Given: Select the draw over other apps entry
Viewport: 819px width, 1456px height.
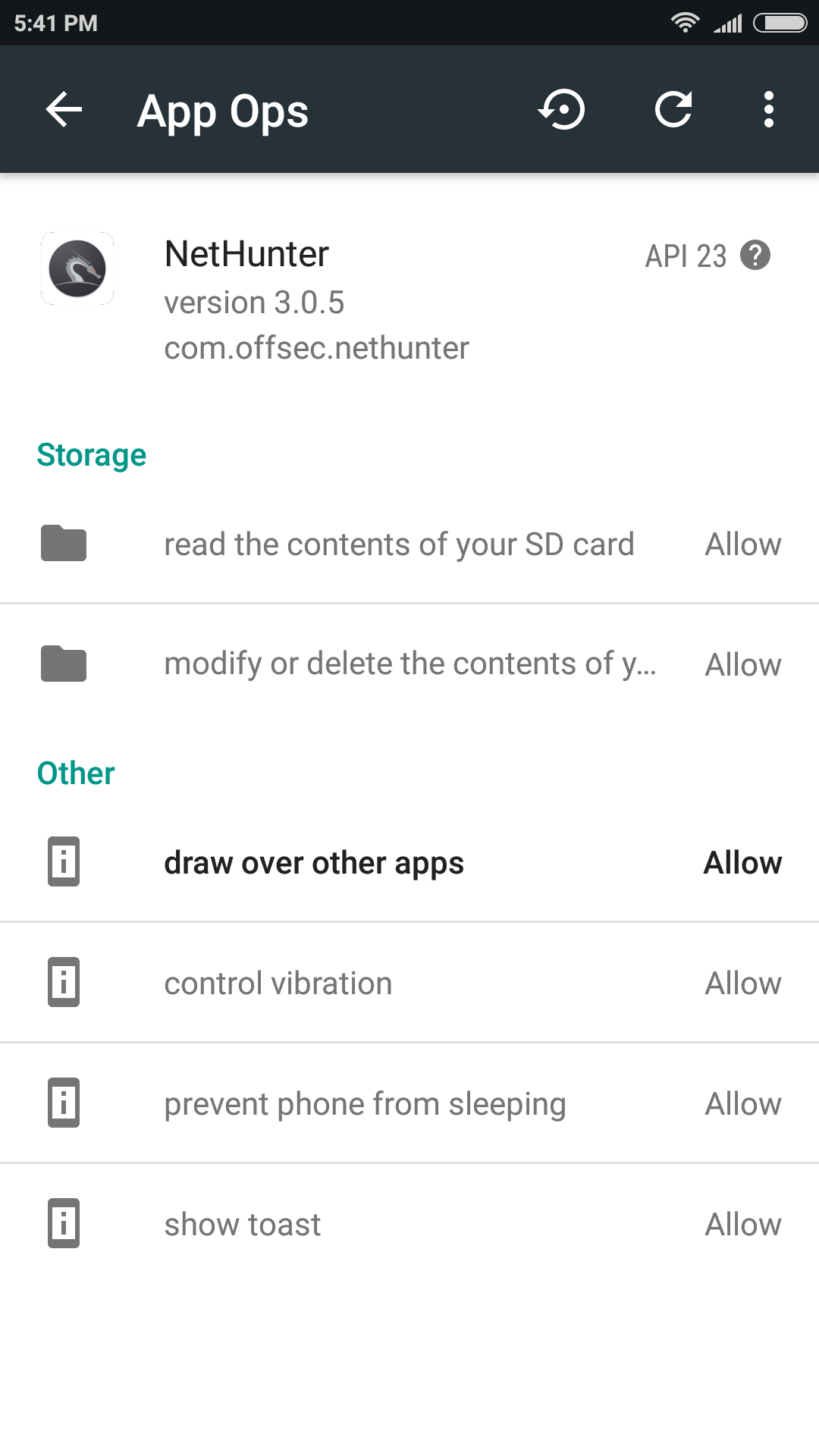Looking at the screenshot, I should pyautogui.click(x=314, y=863).
